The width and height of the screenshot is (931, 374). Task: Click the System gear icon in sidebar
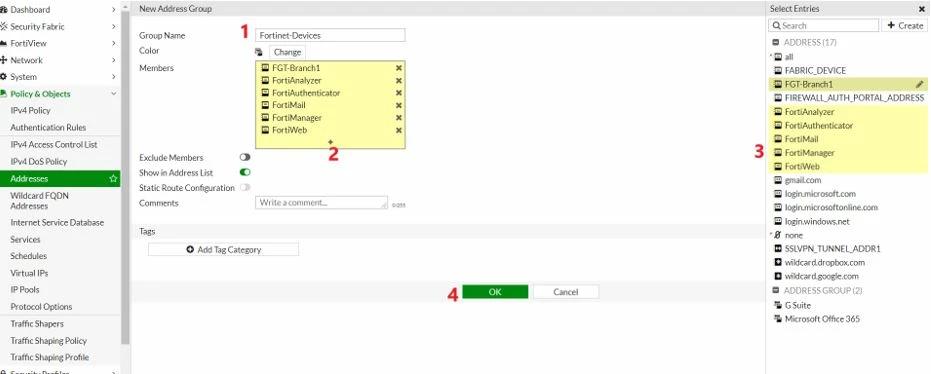4,77
